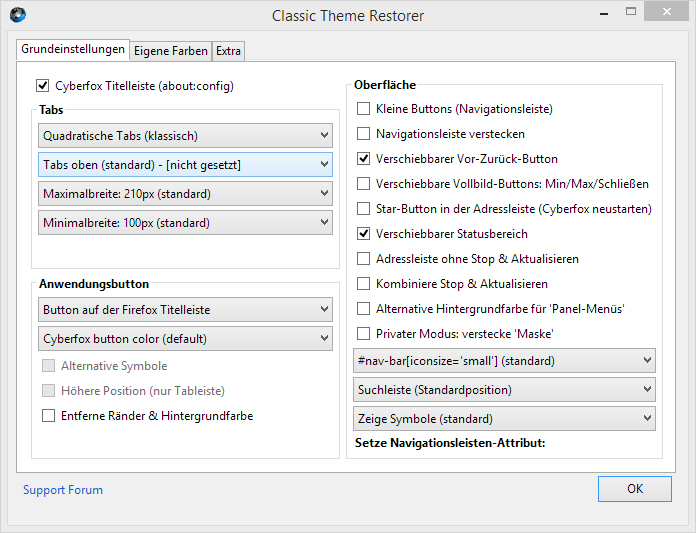Click the Classic Theme Restorer title bar icon

tap(17, 15)
